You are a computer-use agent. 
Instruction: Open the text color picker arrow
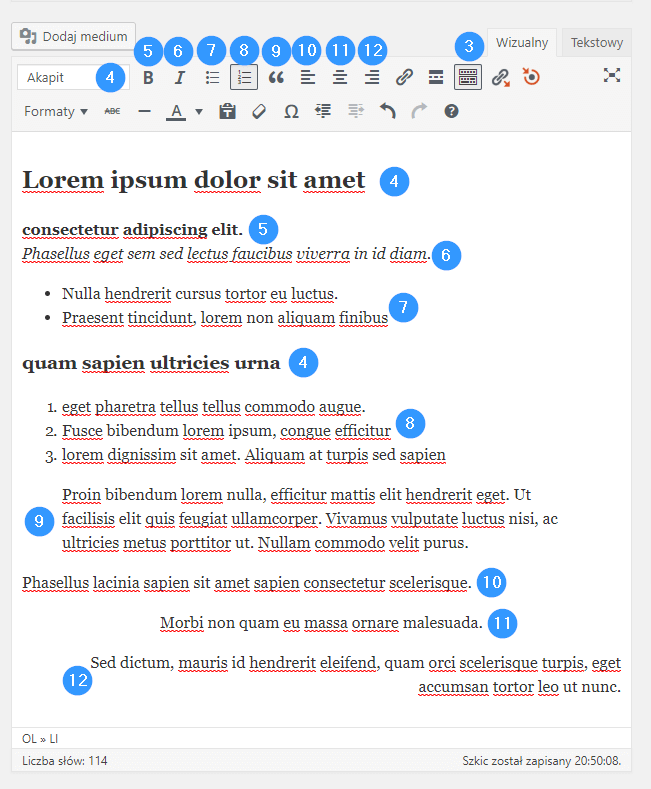pos(199,111)
